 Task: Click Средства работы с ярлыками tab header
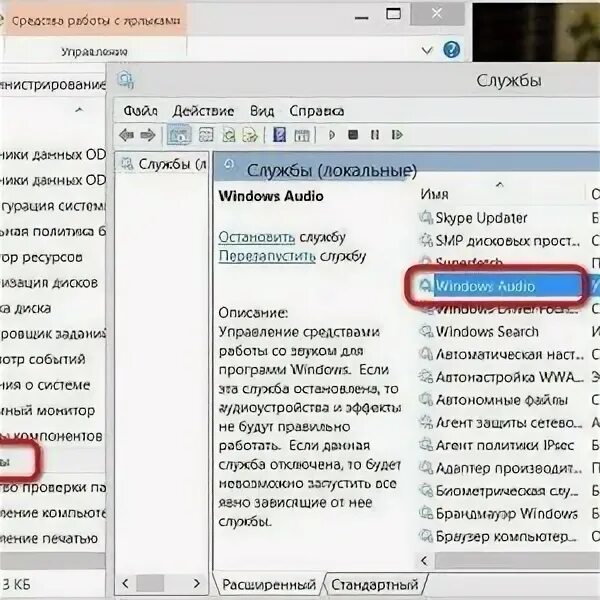click(95, 20)
